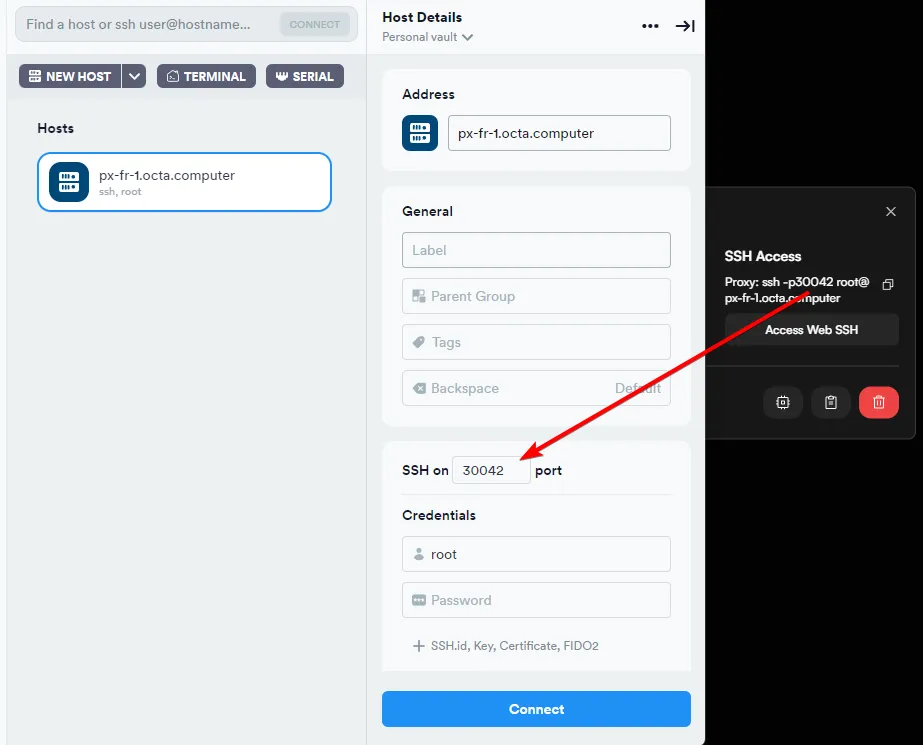Select the px-fr-1.octa.computer server icon in Hosts

(x=69, y=182)
